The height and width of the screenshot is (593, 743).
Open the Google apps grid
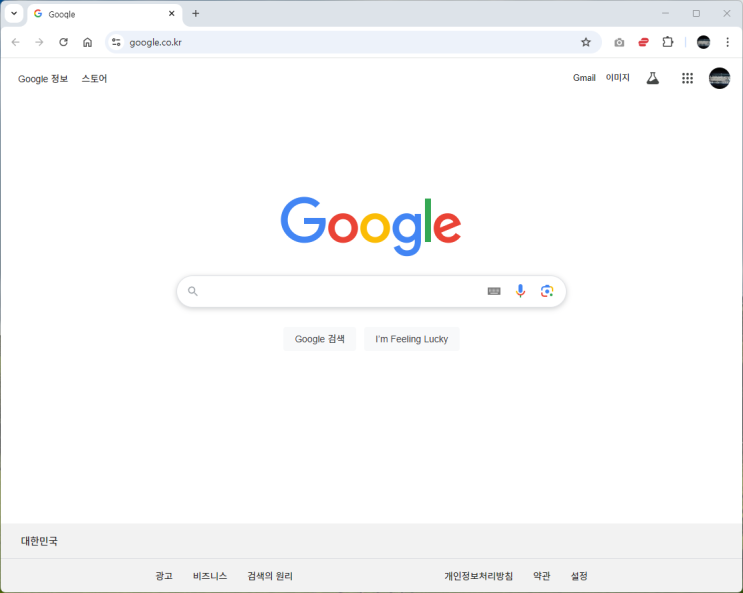tap(687, 78)
